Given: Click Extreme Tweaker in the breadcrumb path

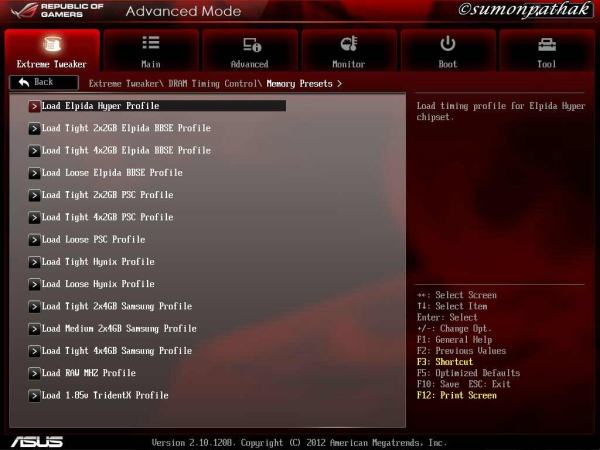Looking at the screenshot, I should tap(124, 83).
